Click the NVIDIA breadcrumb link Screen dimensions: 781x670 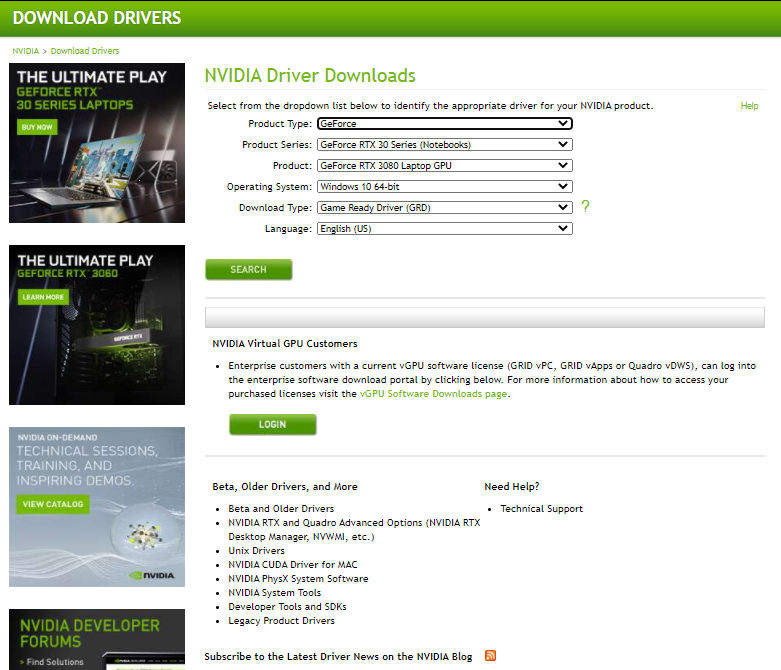25,51
